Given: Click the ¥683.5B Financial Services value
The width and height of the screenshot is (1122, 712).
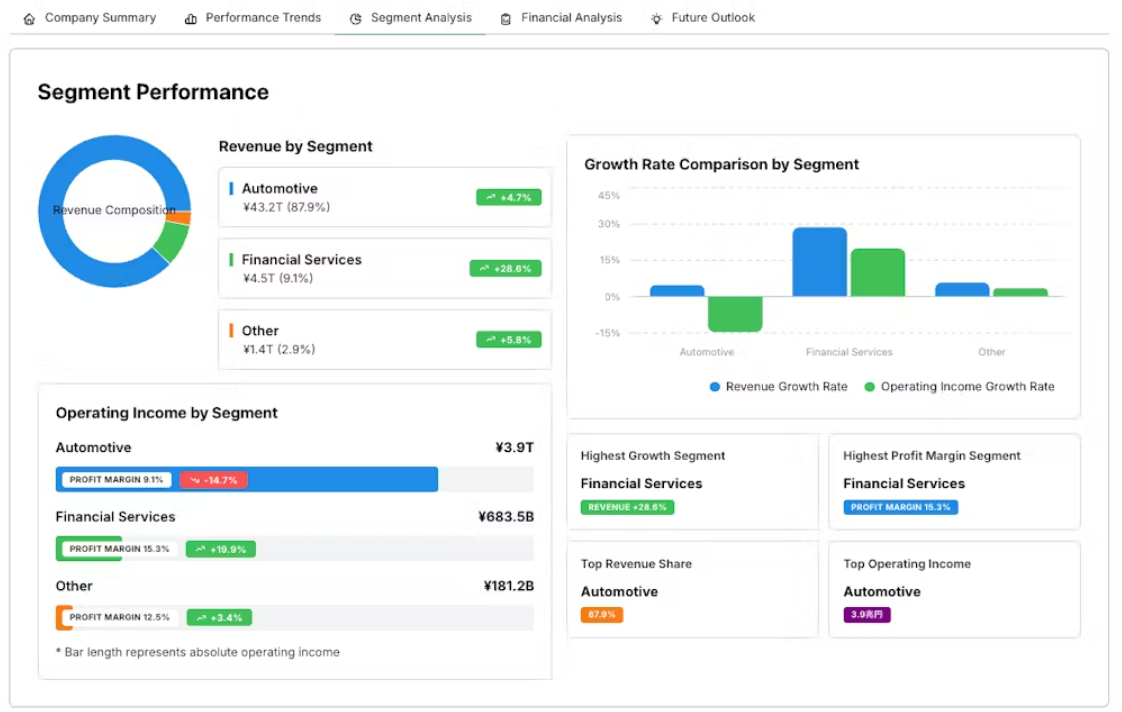Looking at the screenshot, I should pyautogui.click(x=506, y=517).
